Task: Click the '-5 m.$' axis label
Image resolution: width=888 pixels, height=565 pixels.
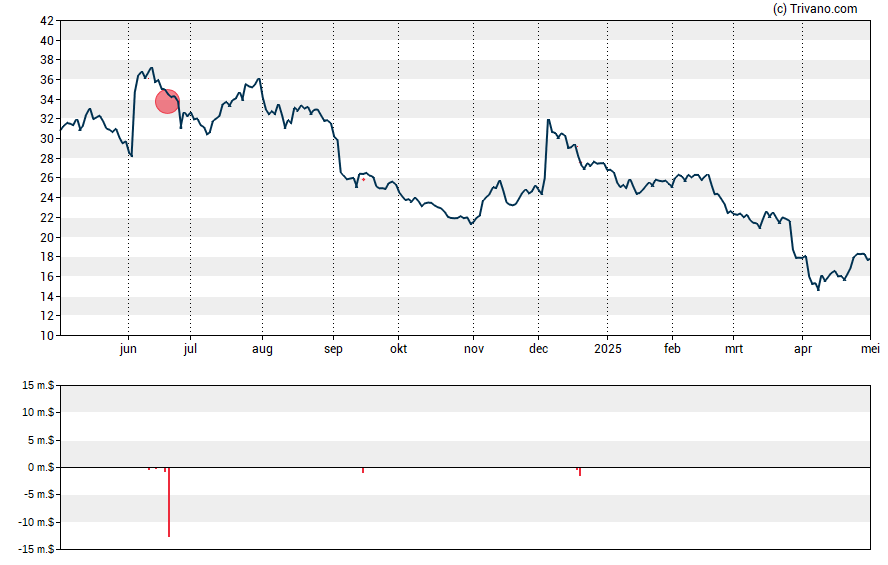Action: tap(39, 495)
